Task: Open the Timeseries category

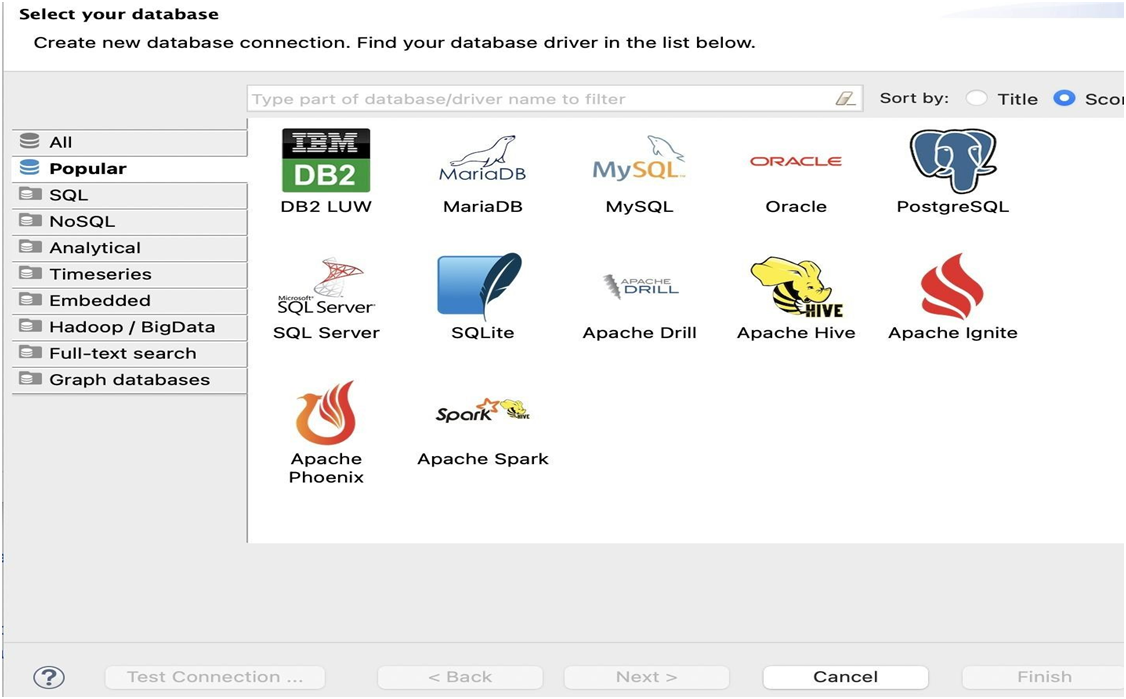Action: click(130, 274)
